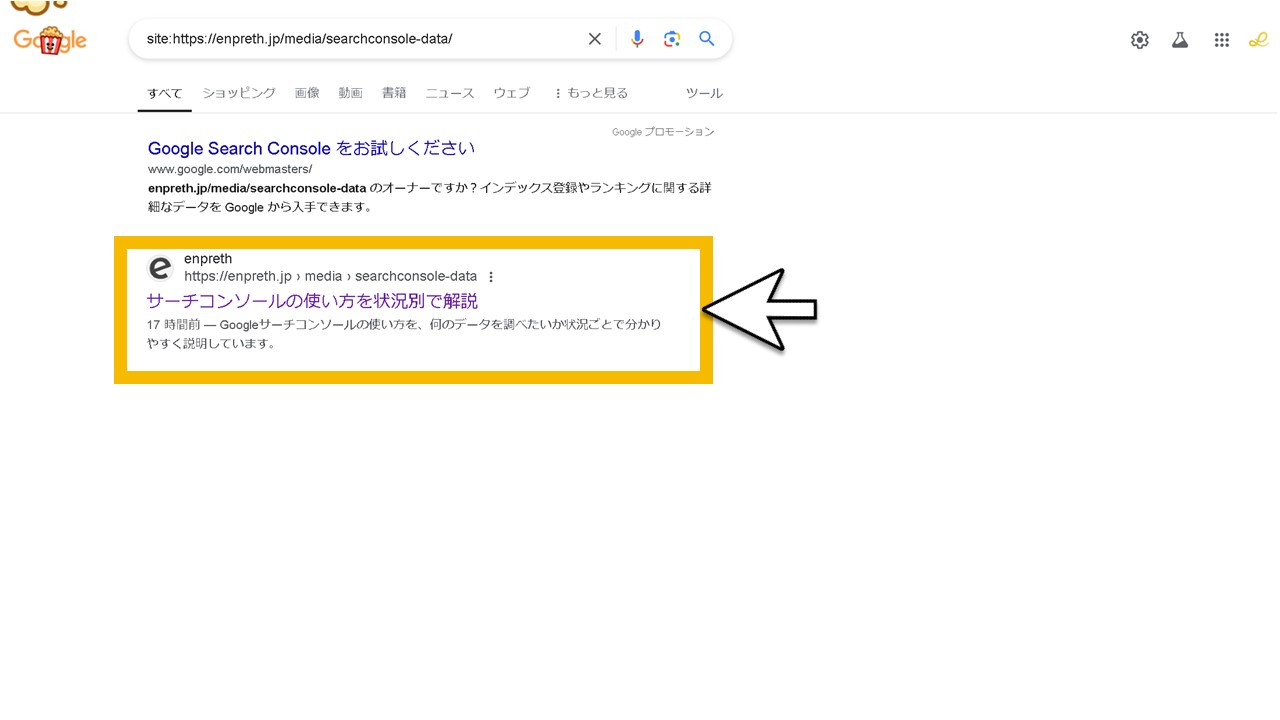1280x720 pixels.
Task: Start a voice search with the microphone
Action: 637,38
